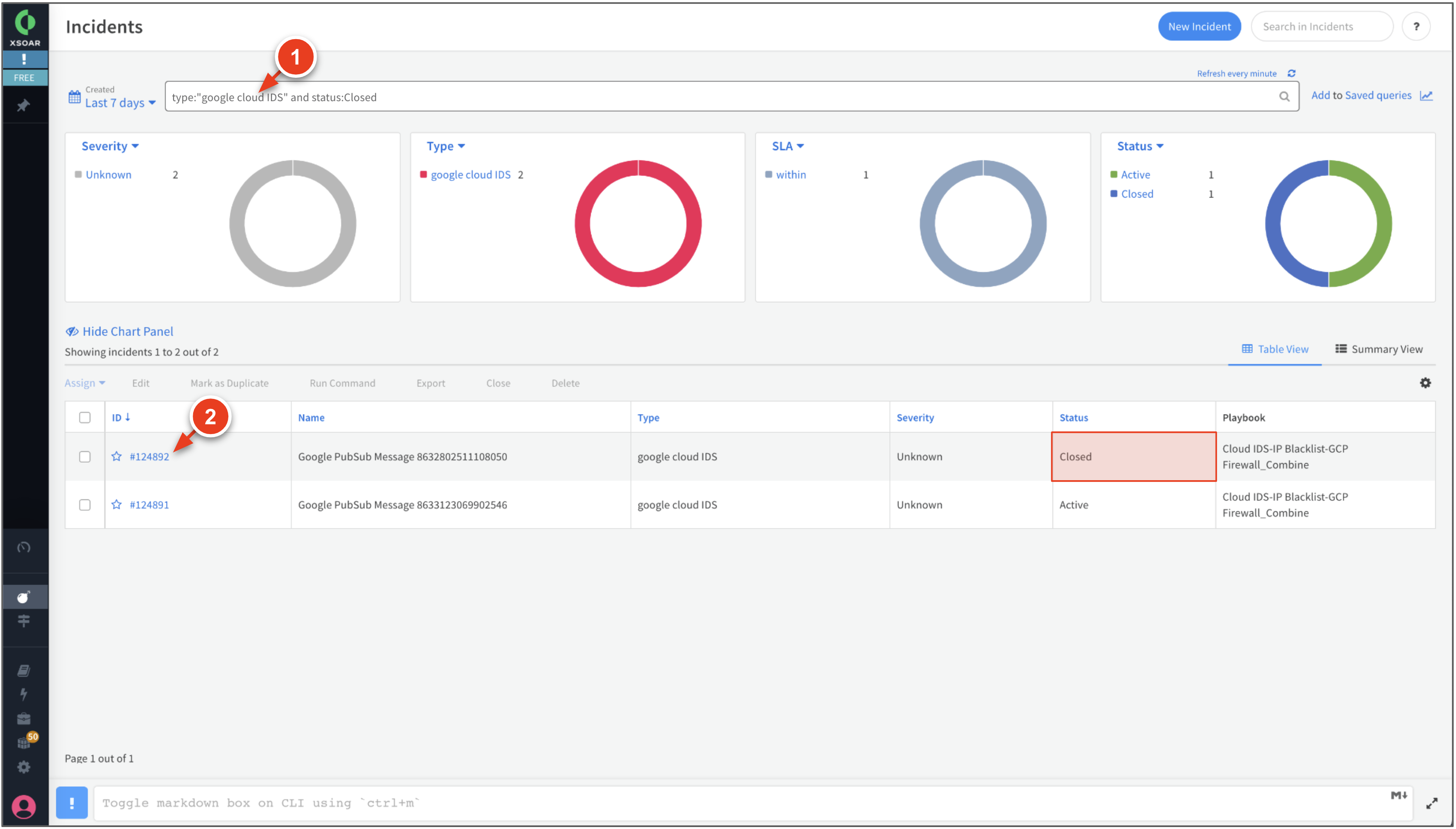1456x829 pixels.
Task: Star incident #124891
Action: click(117, 505)
